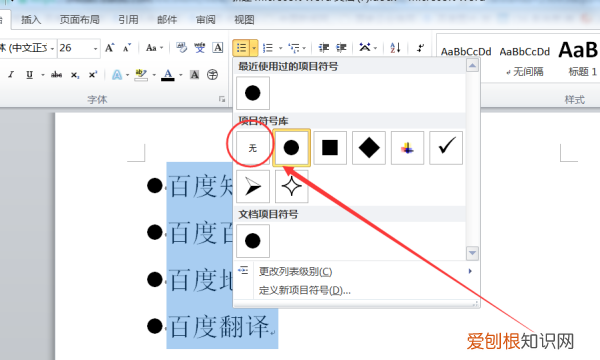Sort text with A-Z icon
This screenshot has height=360, width=600.
pos(395,48)
